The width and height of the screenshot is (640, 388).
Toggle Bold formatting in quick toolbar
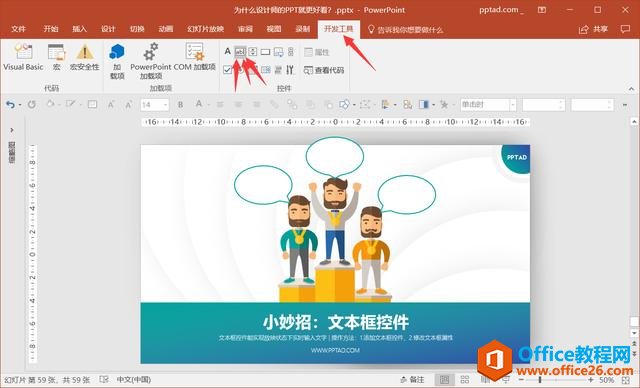[180, 105]
